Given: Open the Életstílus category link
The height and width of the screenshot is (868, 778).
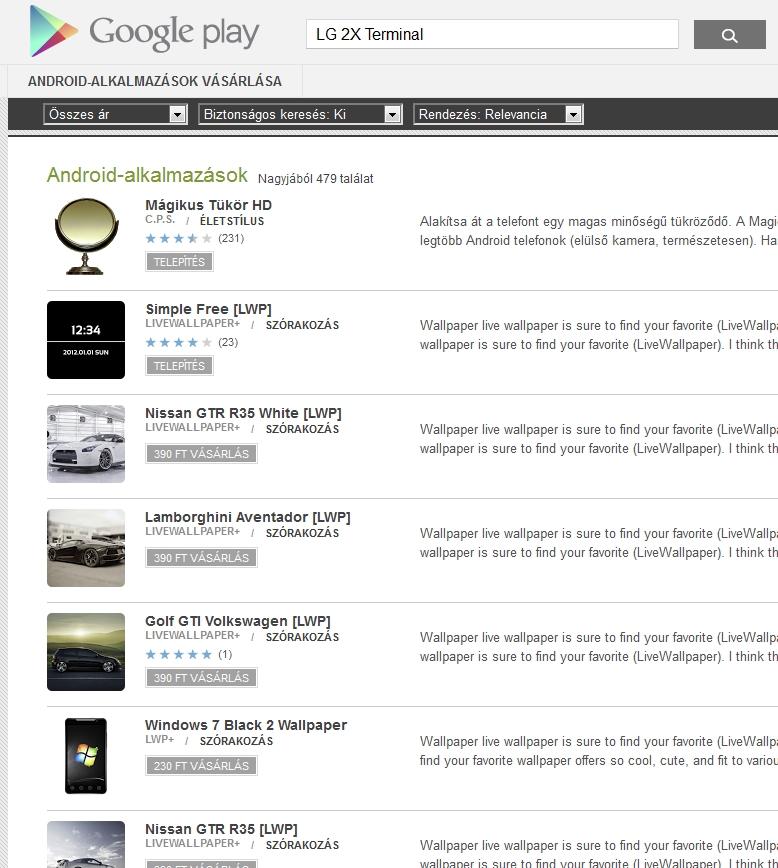Looking at the screenshot, I should [232, 221].
